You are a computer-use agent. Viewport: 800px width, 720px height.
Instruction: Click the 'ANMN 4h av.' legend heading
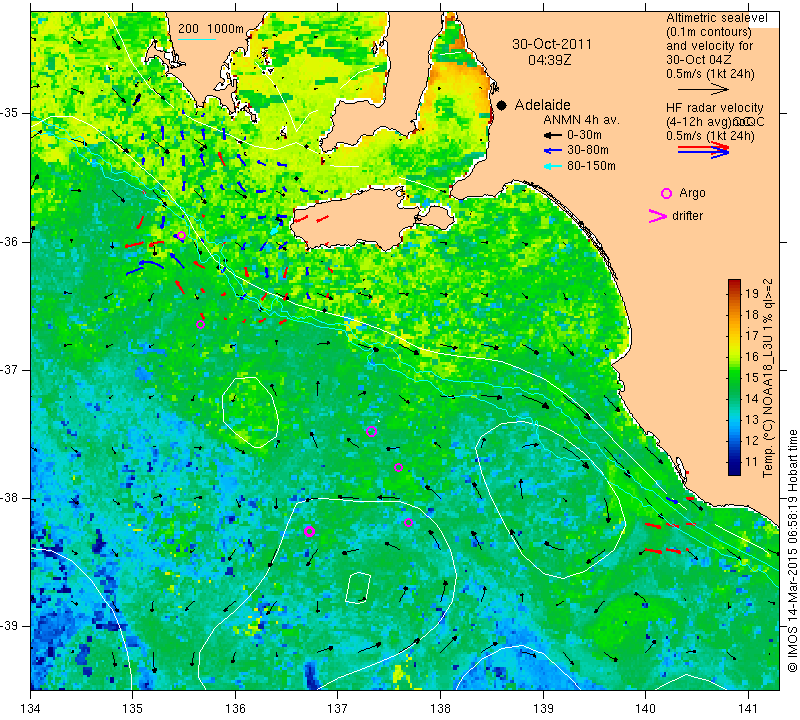coord(581,120)
